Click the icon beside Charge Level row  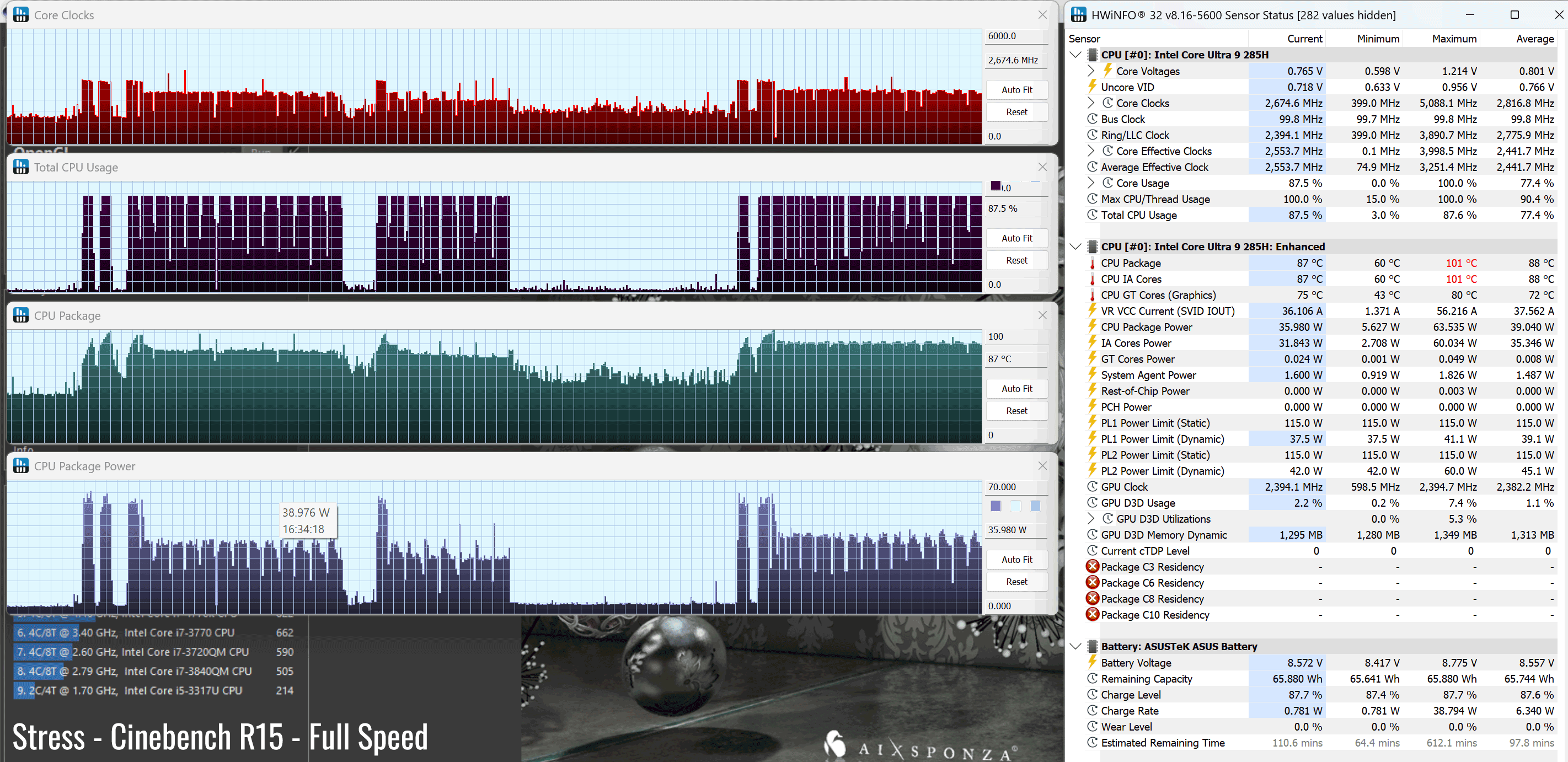(1093, 694)
